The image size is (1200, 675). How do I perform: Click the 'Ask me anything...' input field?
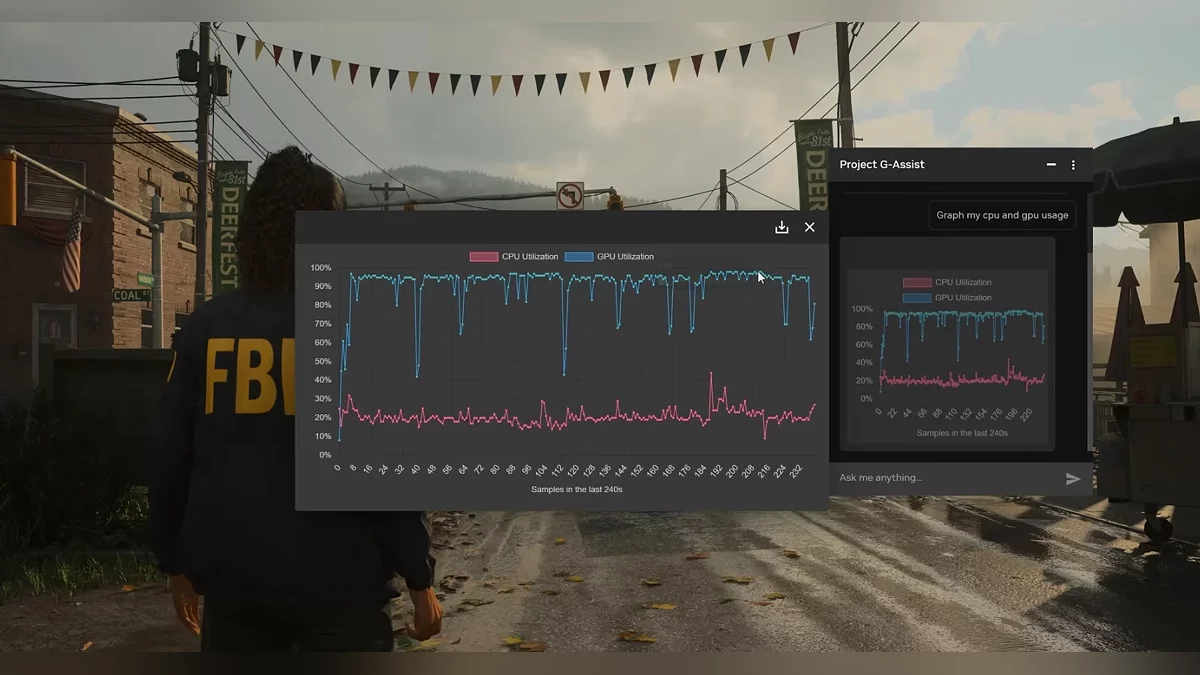tap(945, 478)
